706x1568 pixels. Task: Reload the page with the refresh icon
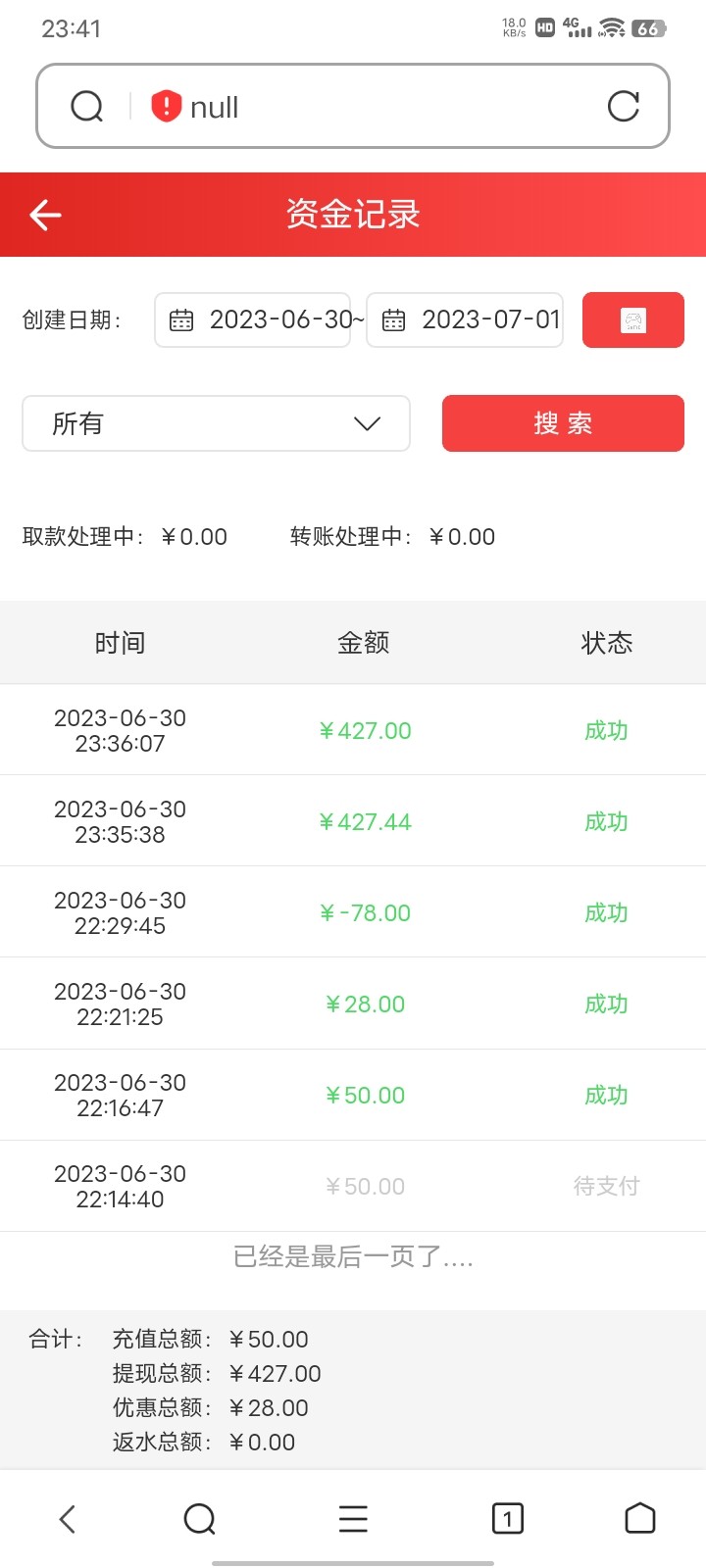(624, 106)
